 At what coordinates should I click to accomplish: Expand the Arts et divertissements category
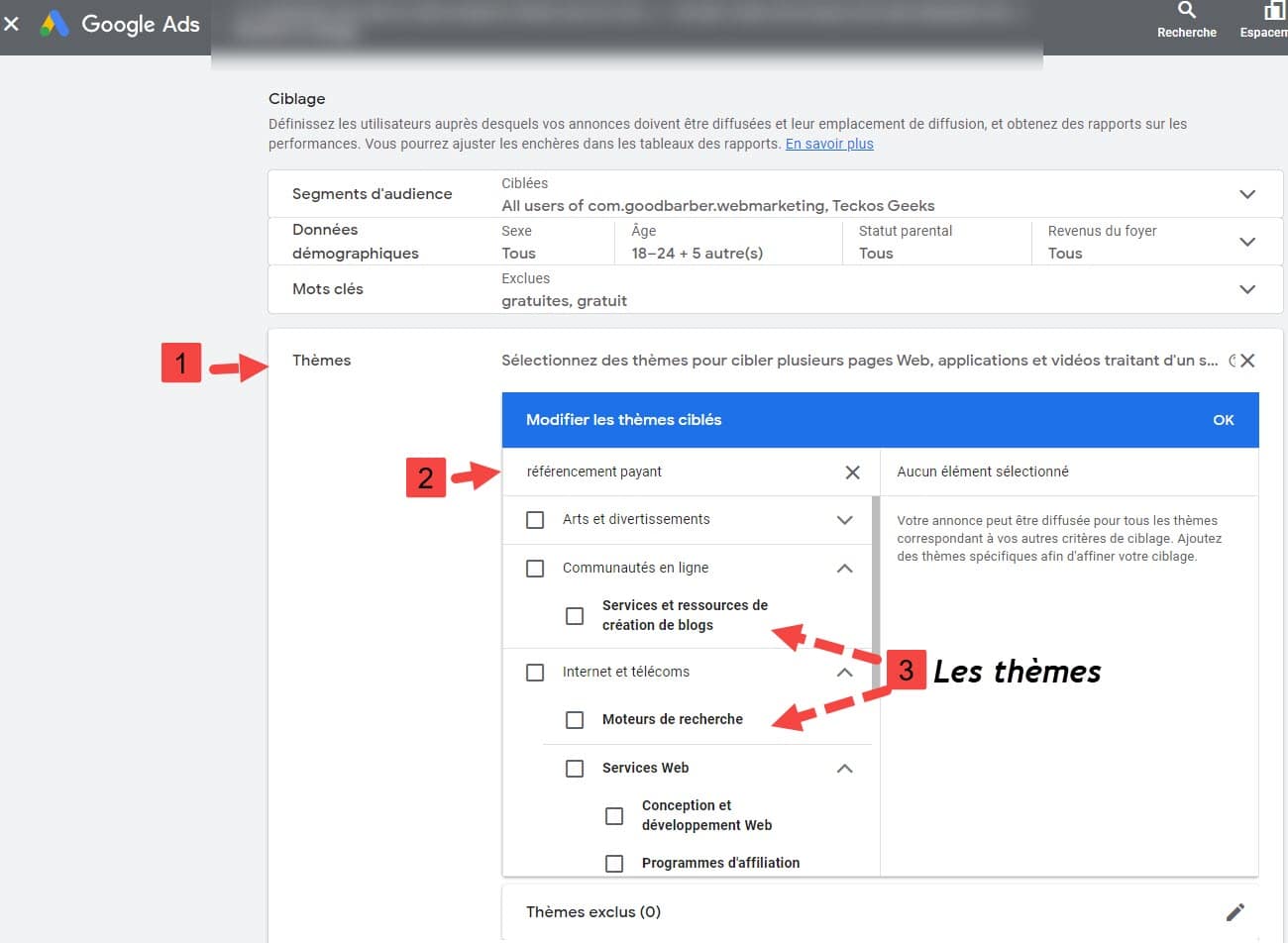tap(844, 520)
